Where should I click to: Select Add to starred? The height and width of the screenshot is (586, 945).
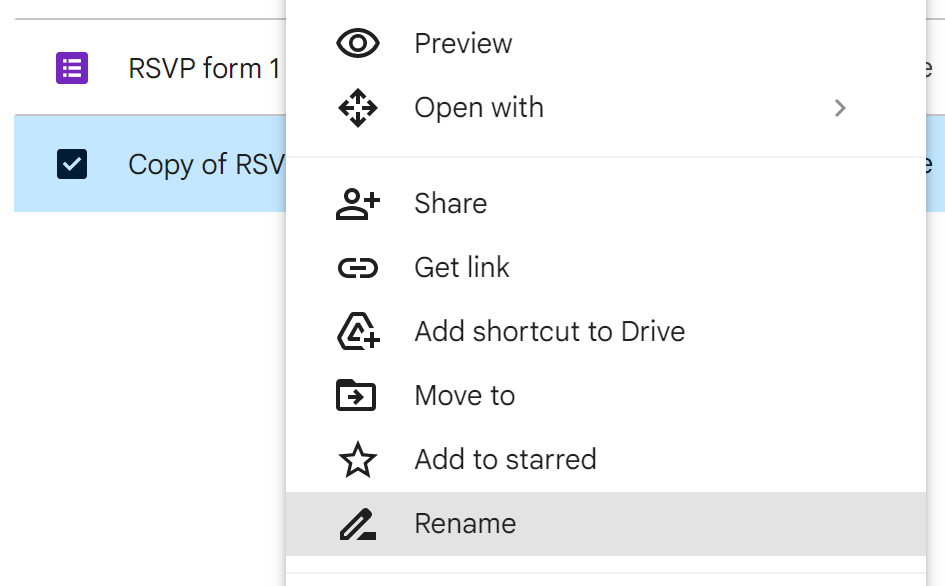505,460
